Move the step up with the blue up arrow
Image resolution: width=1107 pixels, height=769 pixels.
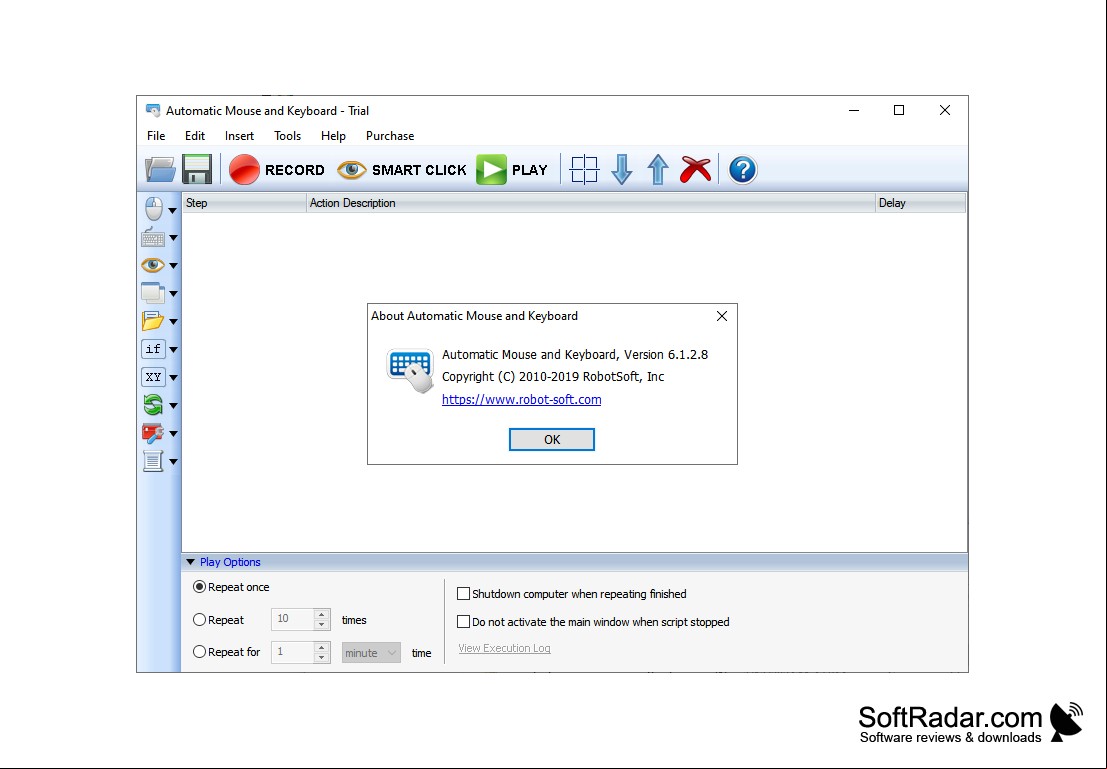pos(658,169)
